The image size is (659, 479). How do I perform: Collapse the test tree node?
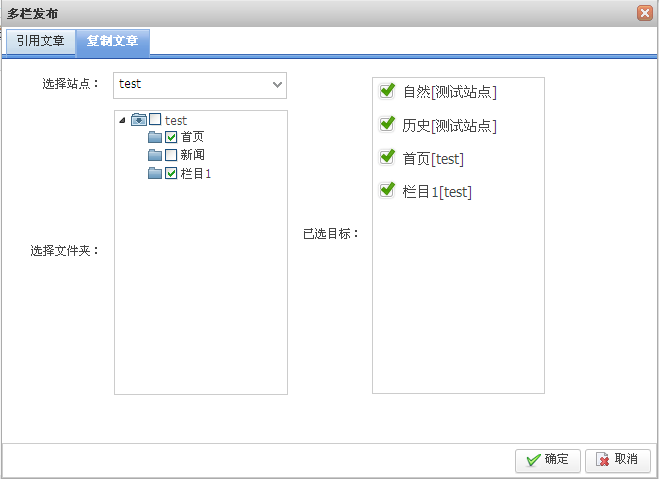click(122, 120)
